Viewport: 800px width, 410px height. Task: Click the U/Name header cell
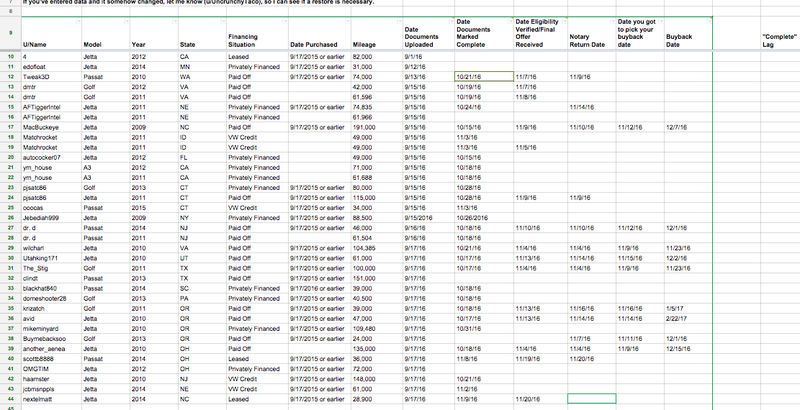tap(51, 33)
